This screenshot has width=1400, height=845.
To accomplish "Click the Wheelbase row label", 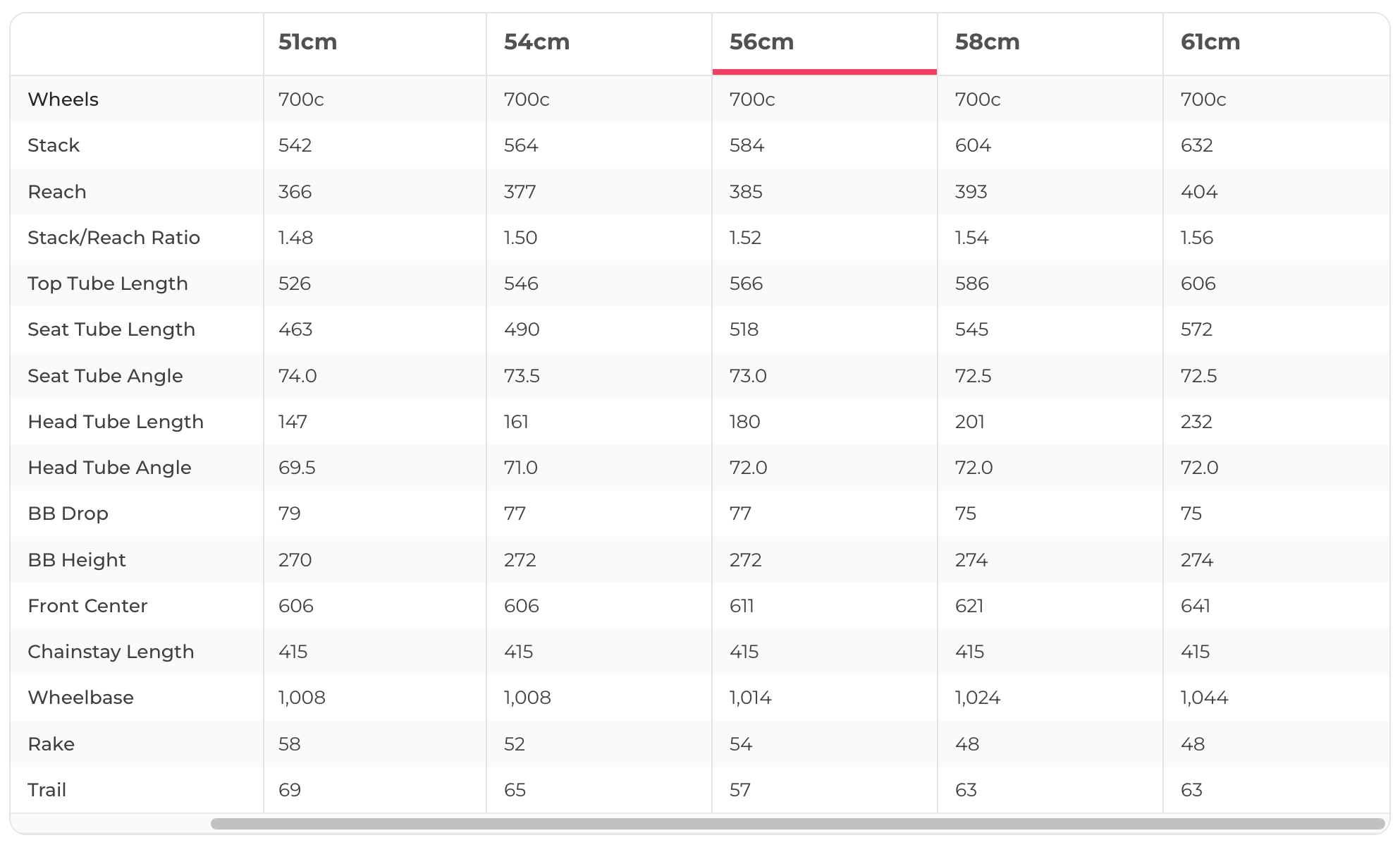I will tap(80, 698).
